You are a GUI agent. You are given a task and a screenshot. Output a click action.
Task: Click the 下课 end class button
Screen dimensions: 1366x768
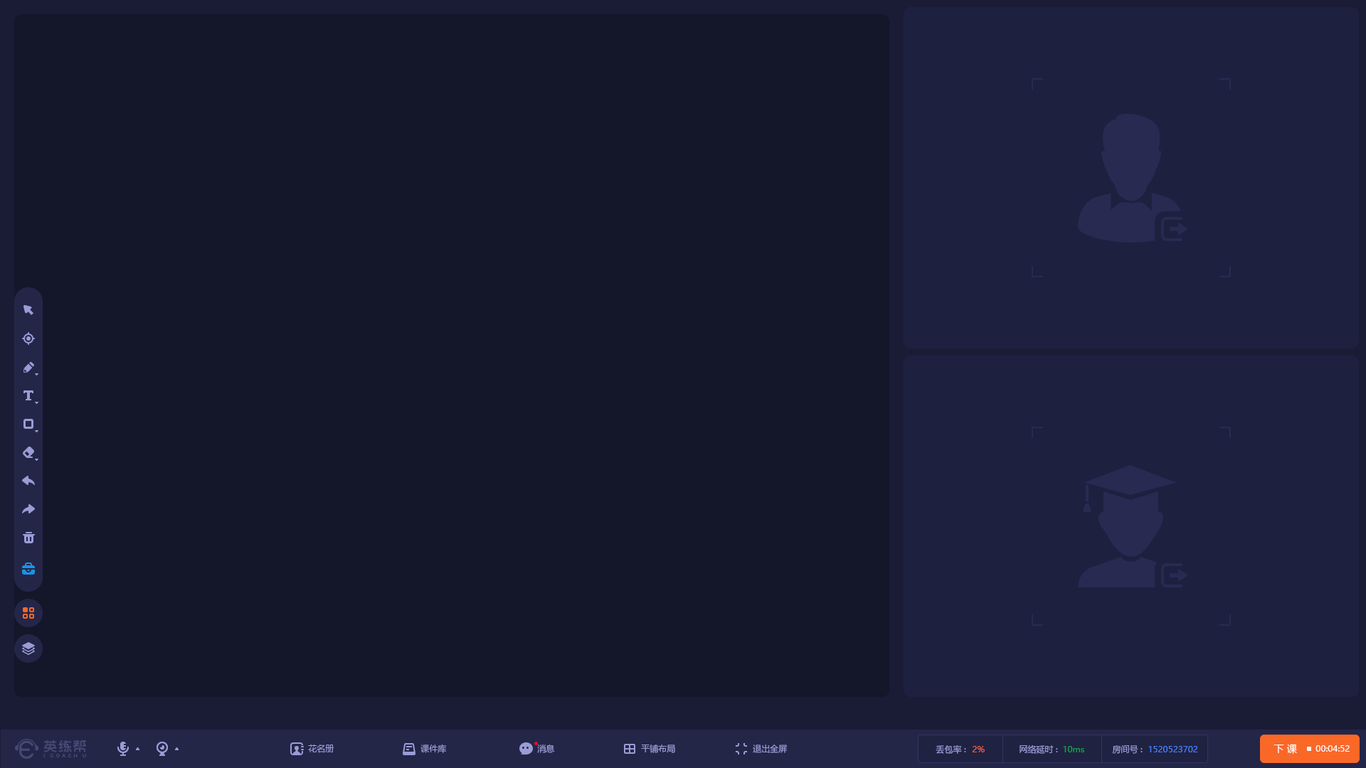point(1309,749)
